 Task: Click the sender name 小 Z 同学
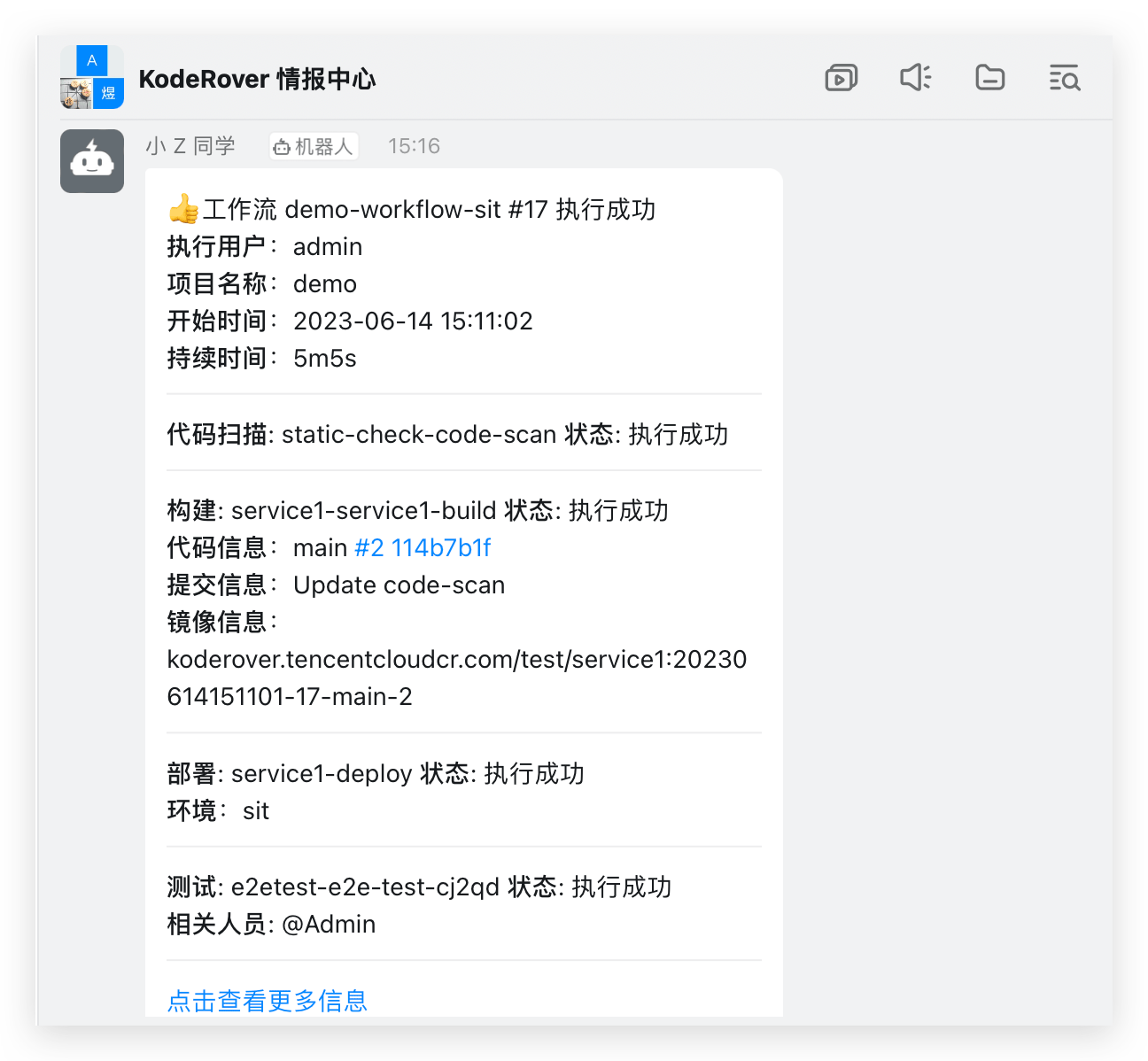(x=190, y=146)
